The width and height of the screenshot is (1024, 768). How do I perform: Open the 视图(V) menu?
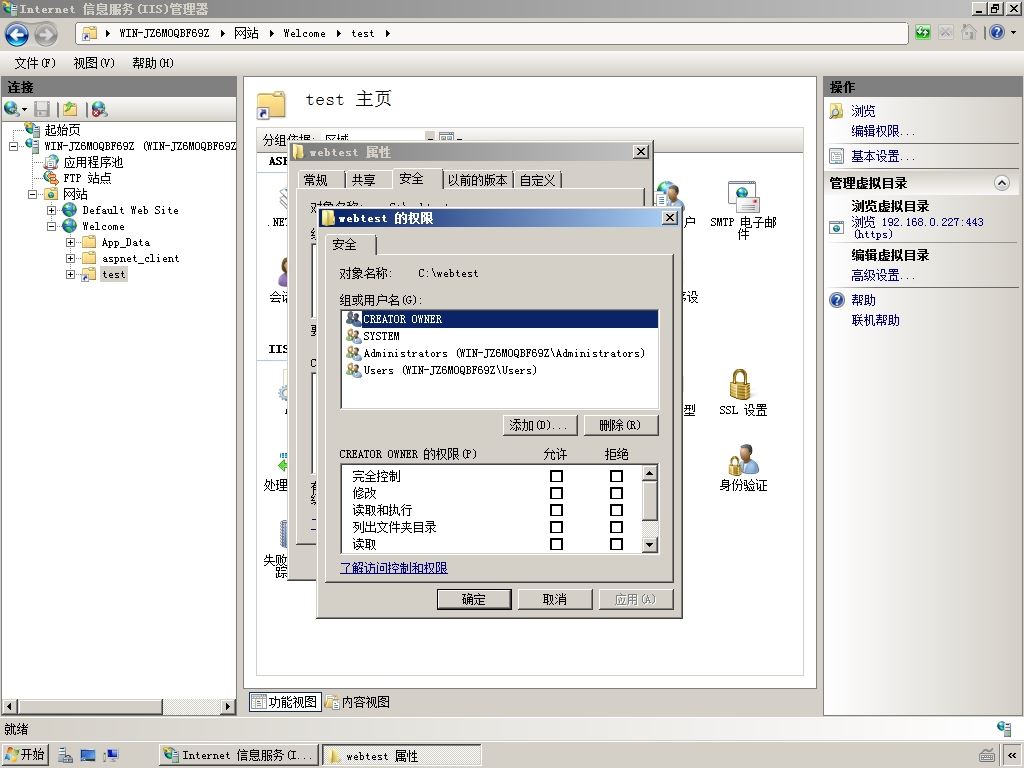[94, 63]
